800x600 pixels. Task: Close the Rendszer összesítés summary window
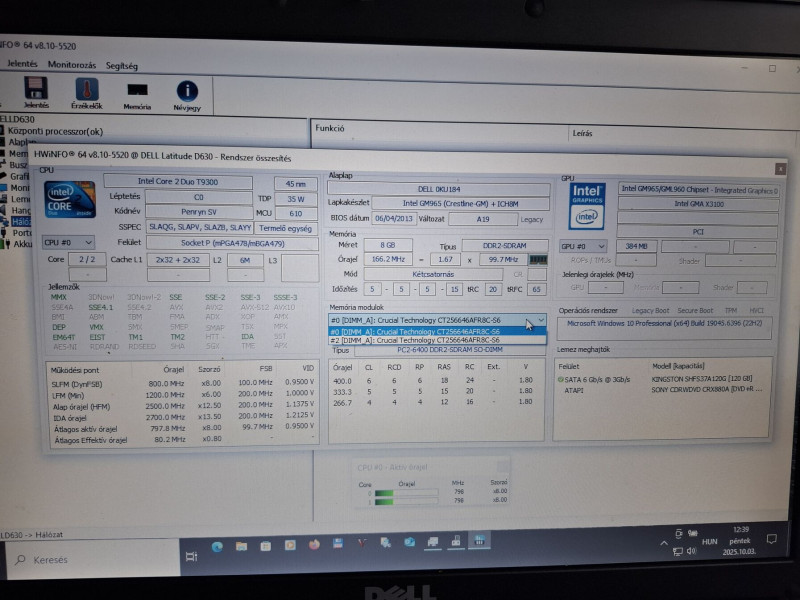point(780,169)
